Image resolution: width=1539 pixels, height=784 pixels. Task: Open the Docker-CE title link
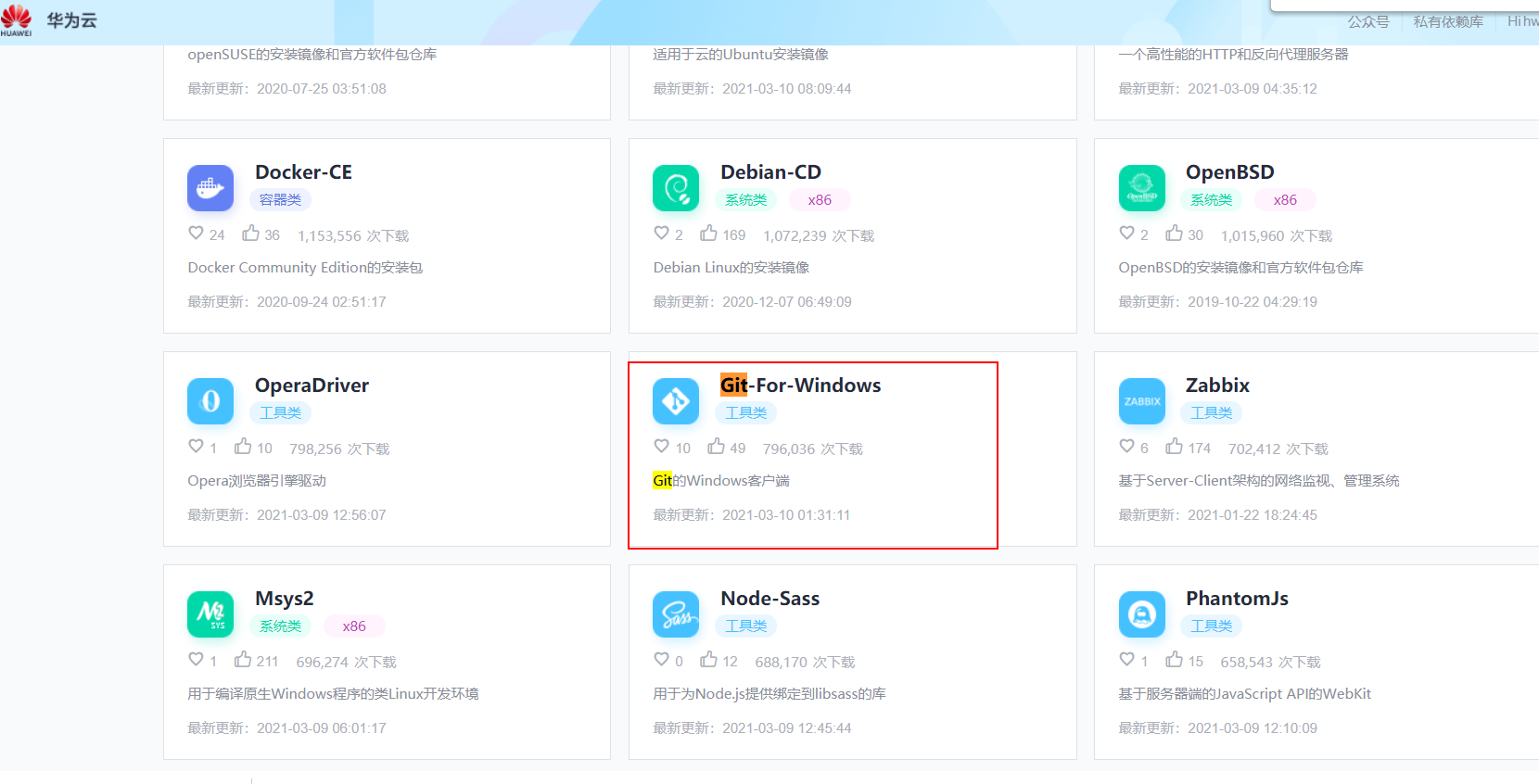(303, 172)
